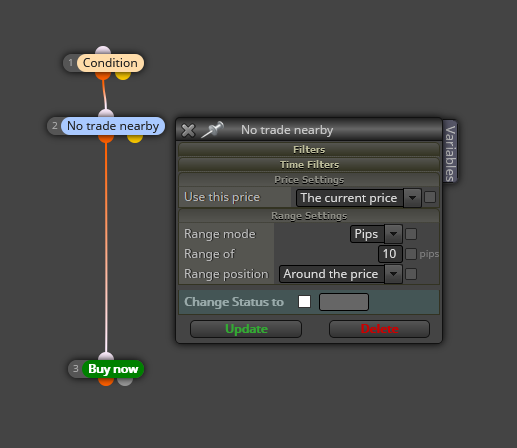
Task: Pin the No trade nearby panel
Action: [212, 130]
